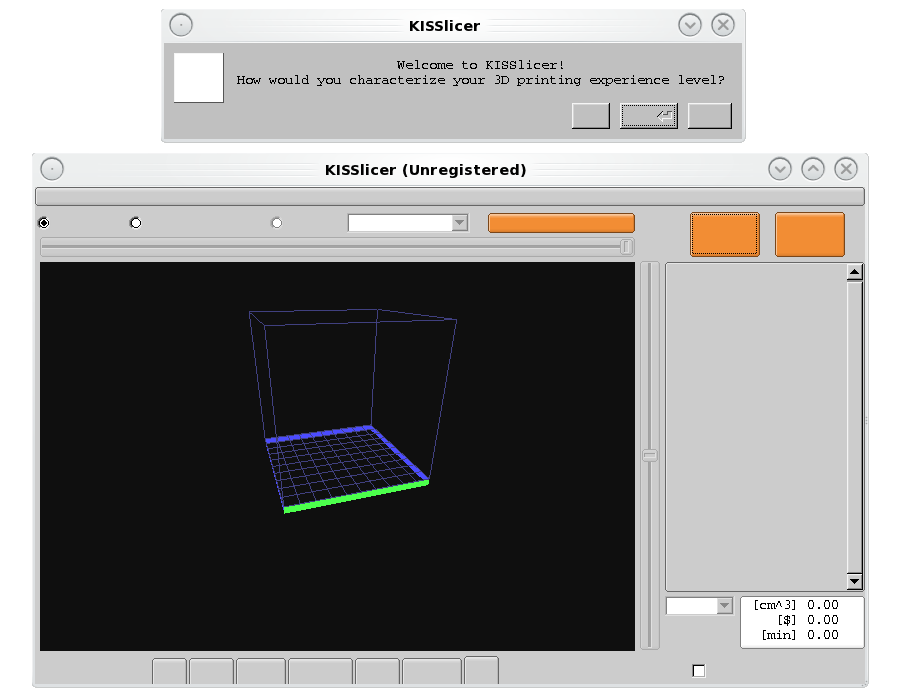Image resolution: width=900 pixels, height=700 pixels.
Task: Click the scroll-up arrow of the right panel
Action: point(854,273)
